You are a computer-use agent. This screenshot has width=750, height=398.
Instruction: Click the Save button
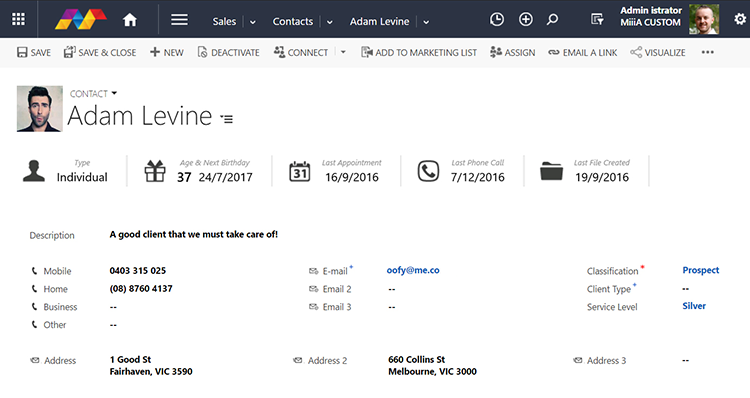(33, 52)
